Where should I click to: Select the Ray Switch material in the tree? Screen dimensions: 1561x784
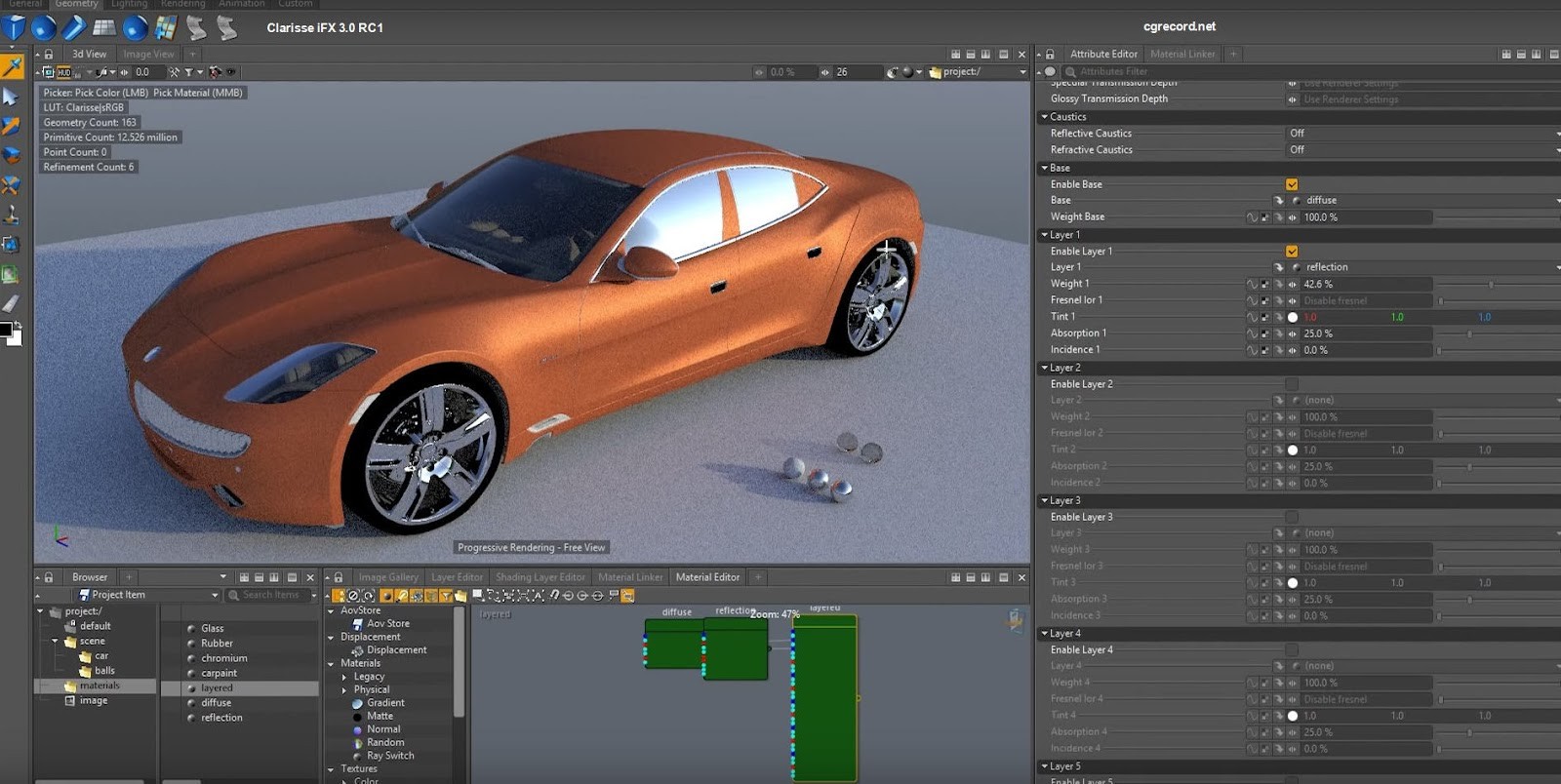click(x=390, y=756)
